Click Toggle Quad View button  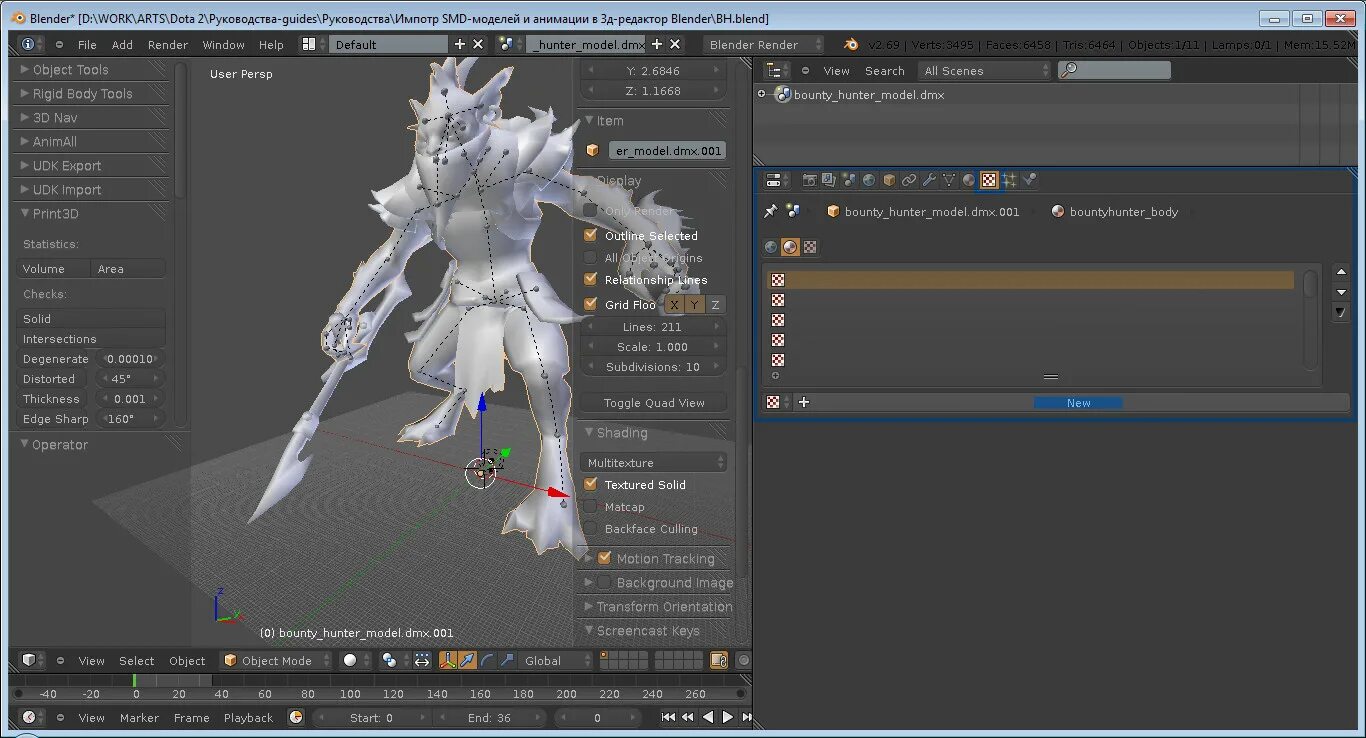pos(654,402)
